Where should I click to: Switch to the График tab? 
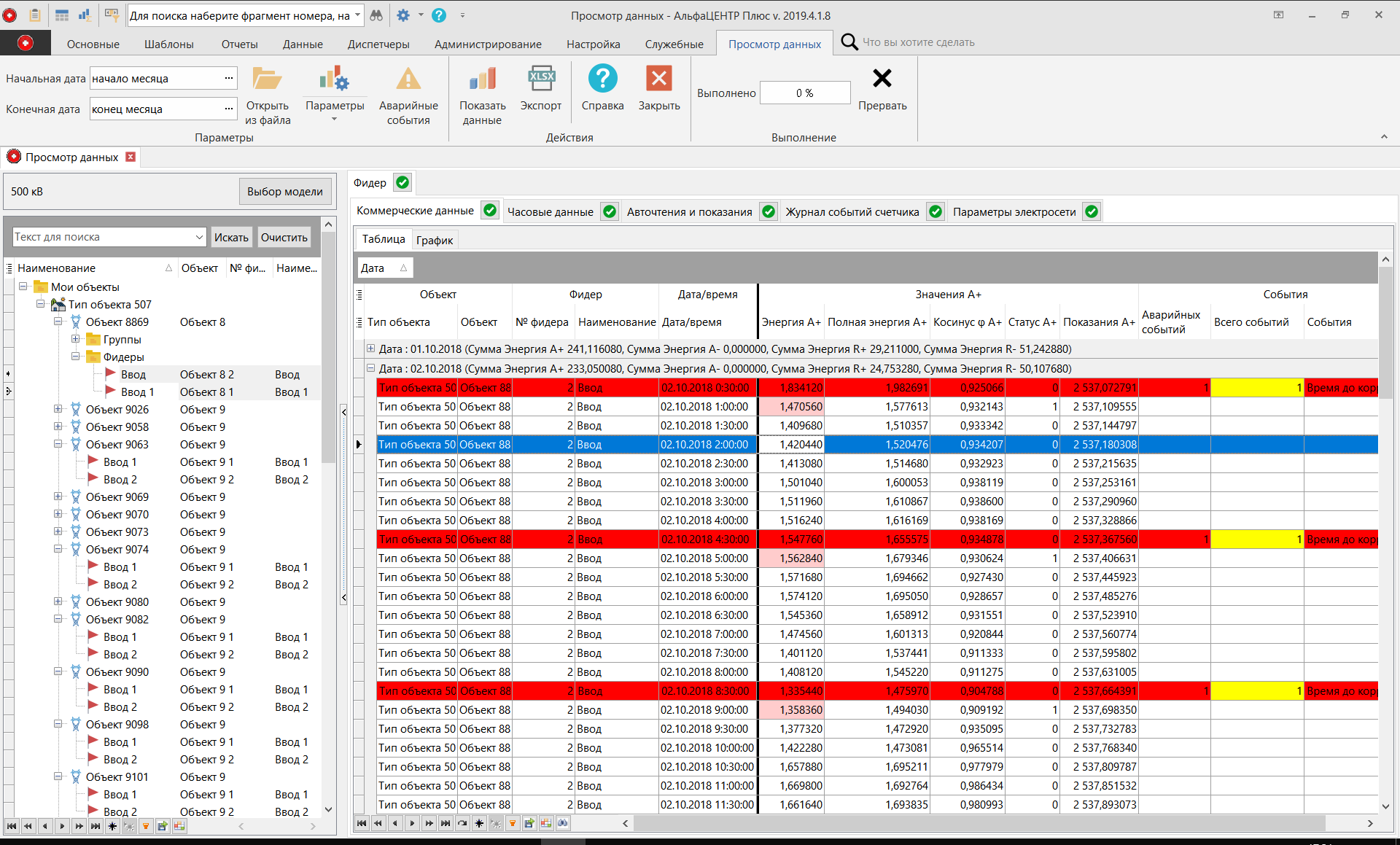(435, 239)
